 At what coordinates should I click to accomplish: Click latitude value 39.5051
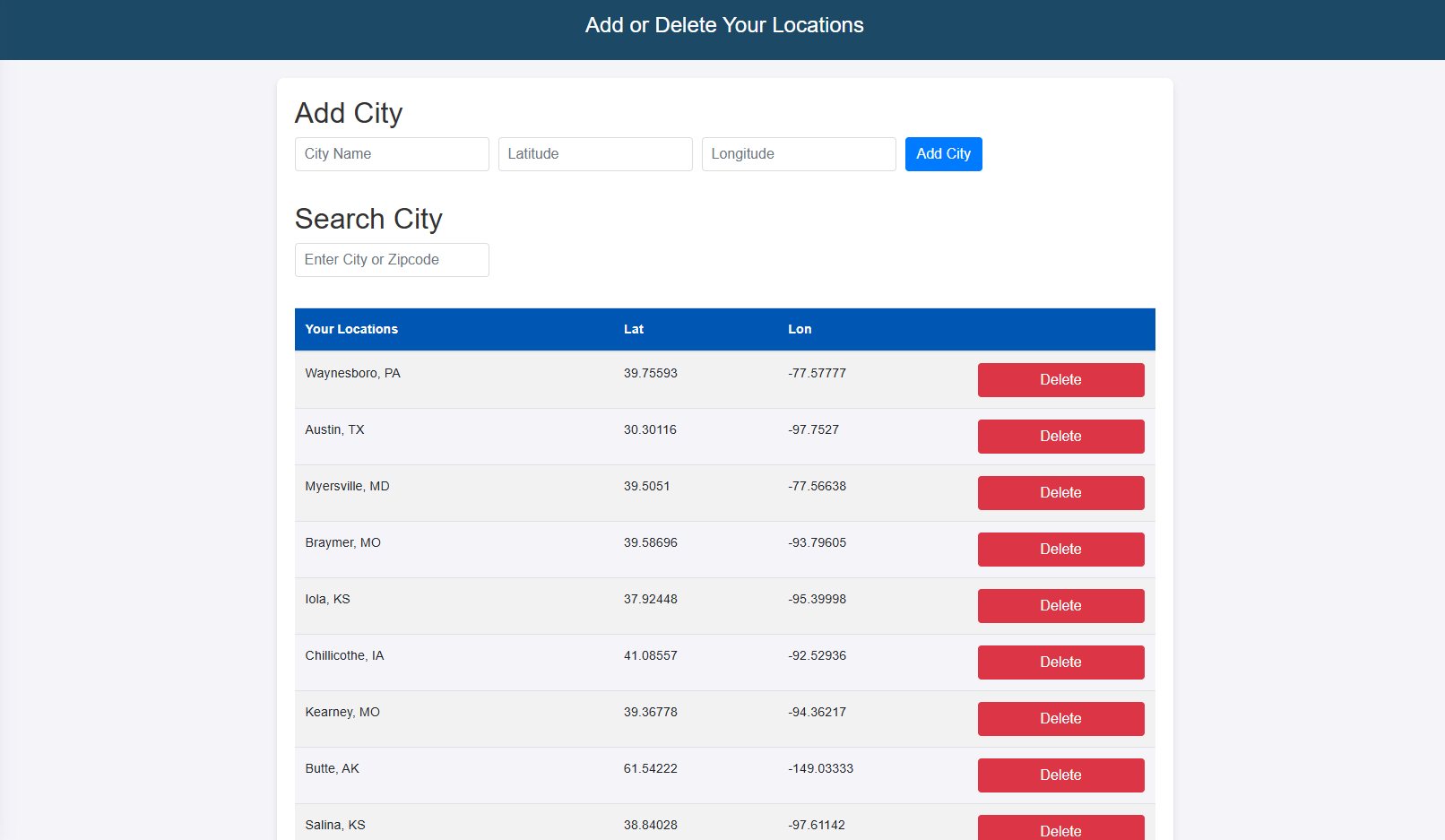click(x=647, y=486)
